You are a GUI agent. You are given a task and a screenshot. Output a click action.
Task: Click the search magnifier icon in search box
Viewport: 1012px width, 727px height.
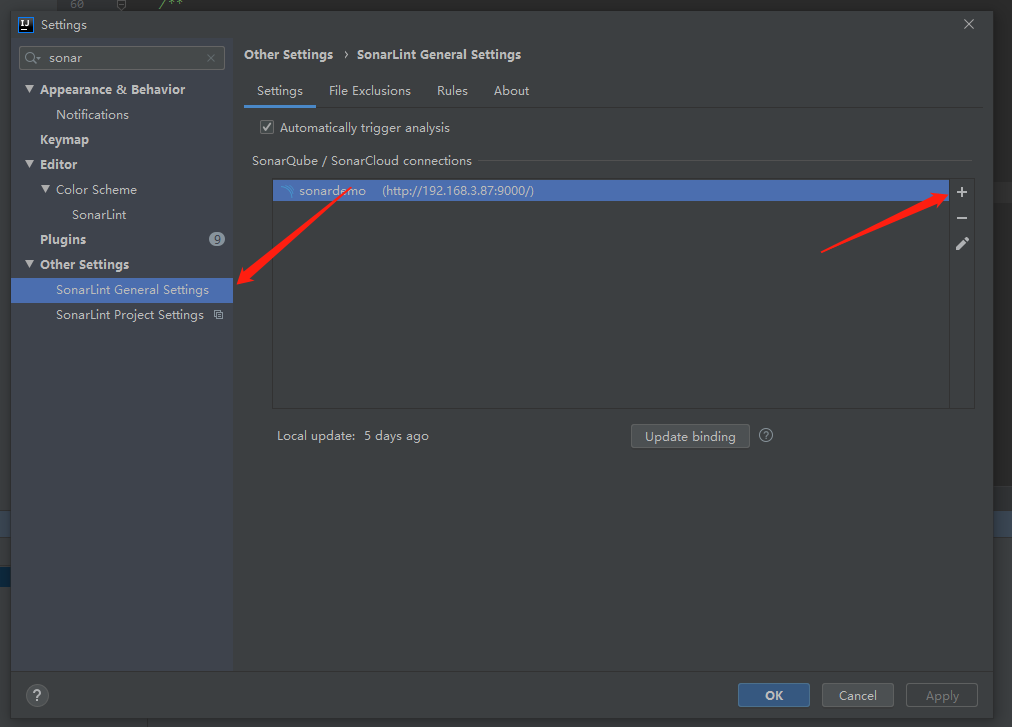coord(32,58)
